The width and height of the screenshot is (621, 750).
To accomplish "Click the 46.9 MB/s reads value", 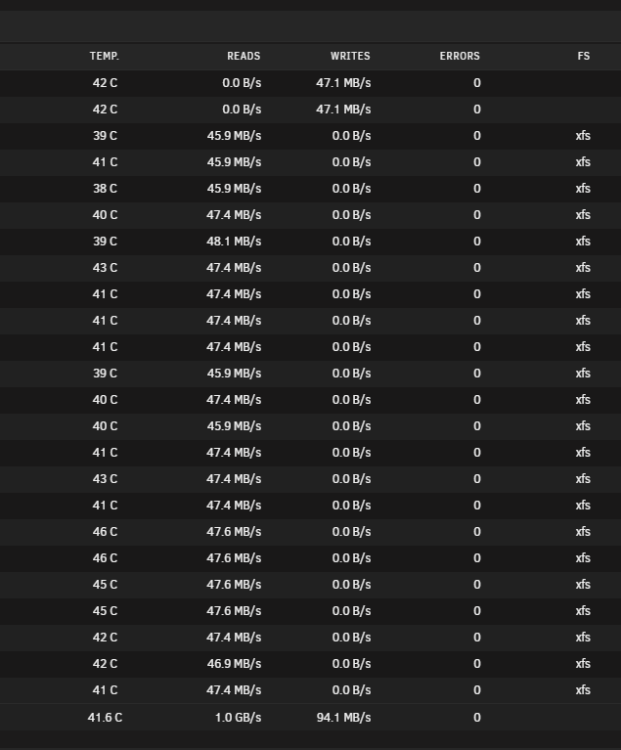I will tap(234, 663).
